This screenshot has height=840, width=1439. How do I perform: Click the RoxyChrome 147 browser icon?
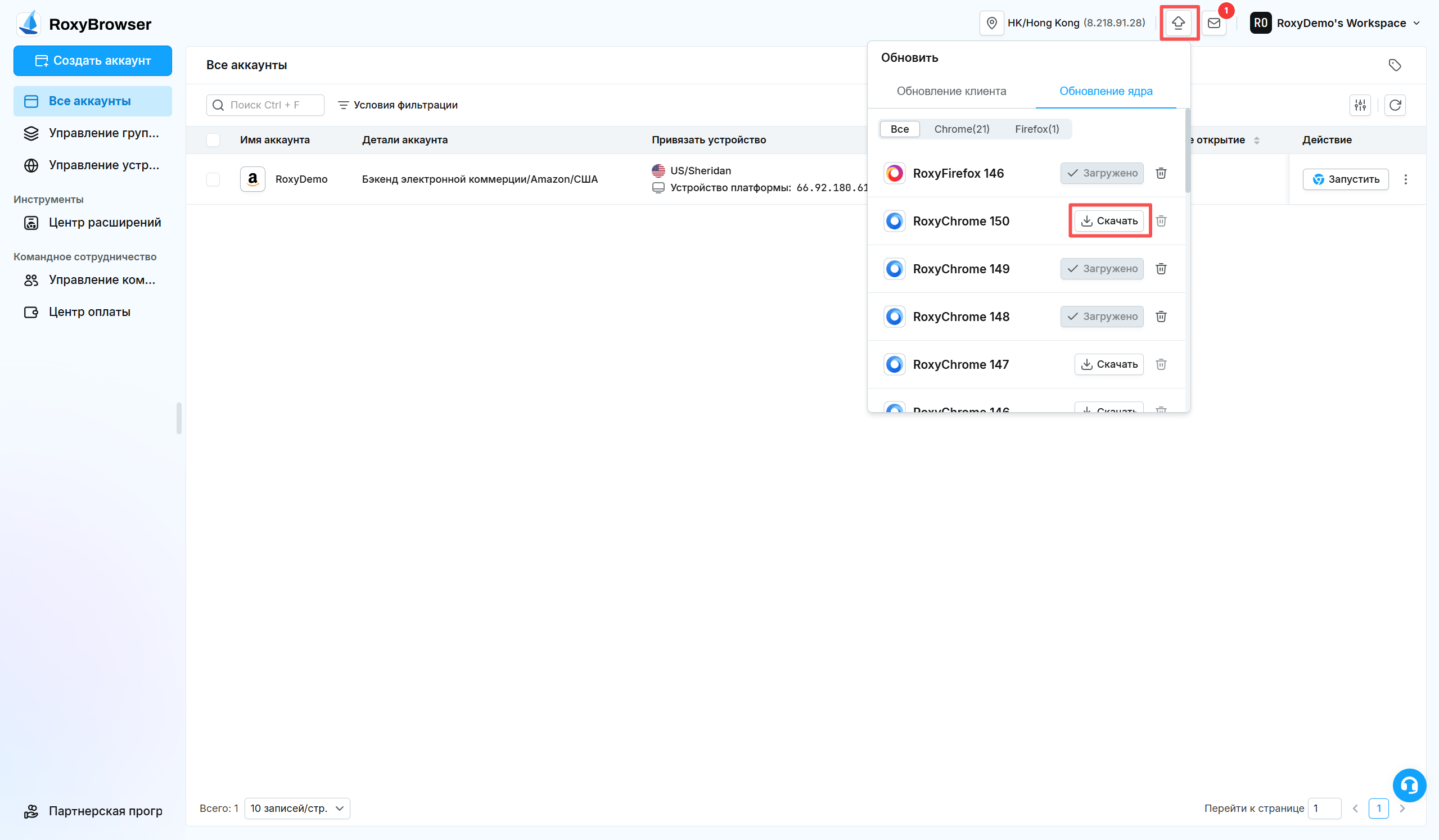click(894, 364)
